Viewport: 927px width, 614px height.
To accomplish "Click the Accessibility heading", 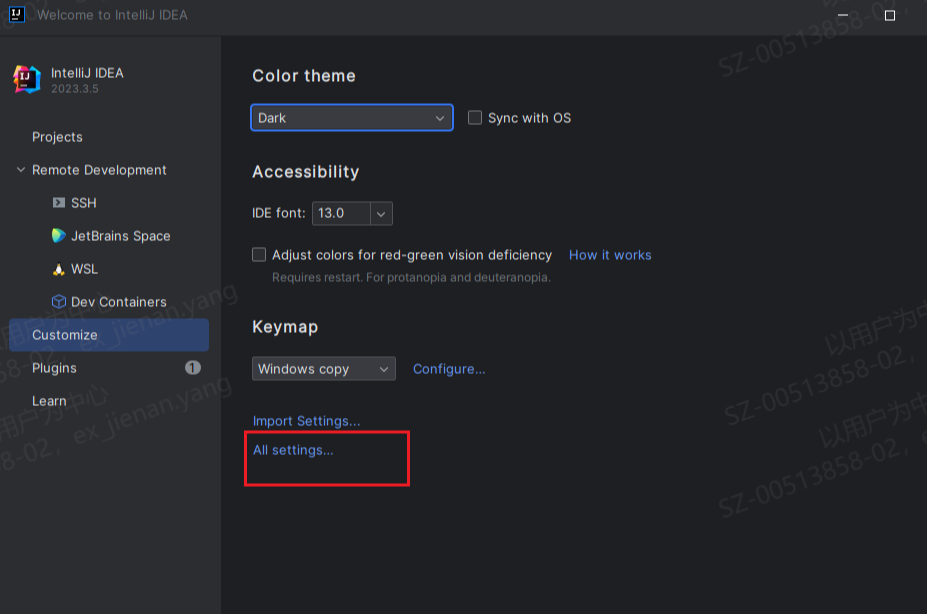I will 306,172.
